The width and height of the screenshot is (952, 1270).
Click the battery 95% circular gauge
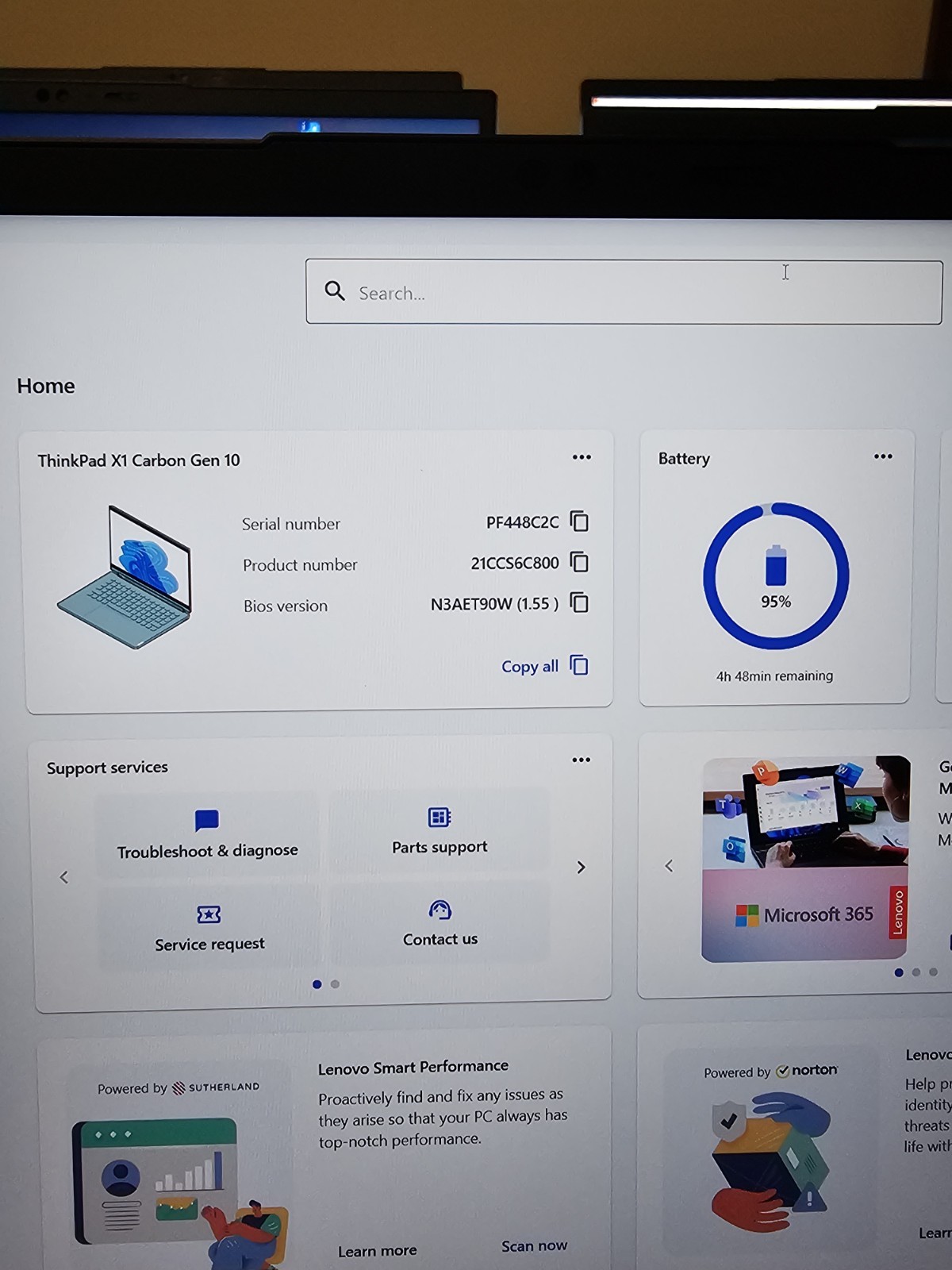point(776,576)
